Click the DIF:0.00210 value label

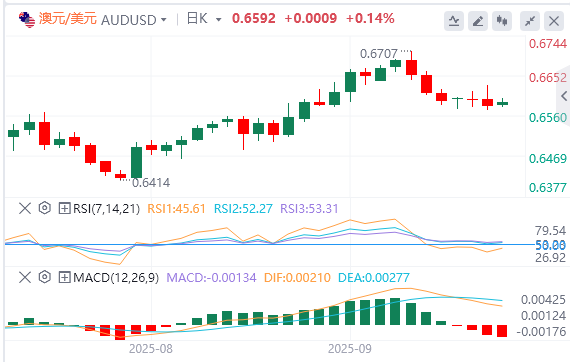pos(297,278)
